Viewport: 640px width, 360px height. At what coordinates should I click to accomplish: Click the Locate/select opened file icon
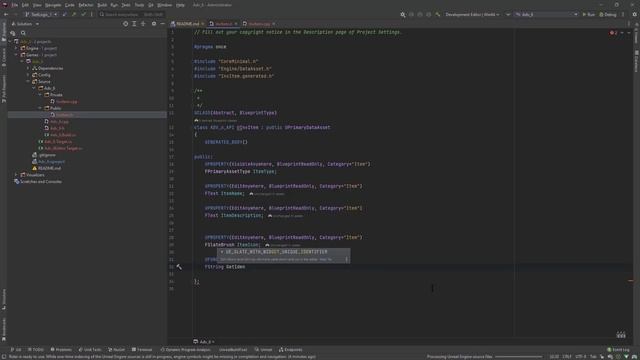[x=125, y=24]
